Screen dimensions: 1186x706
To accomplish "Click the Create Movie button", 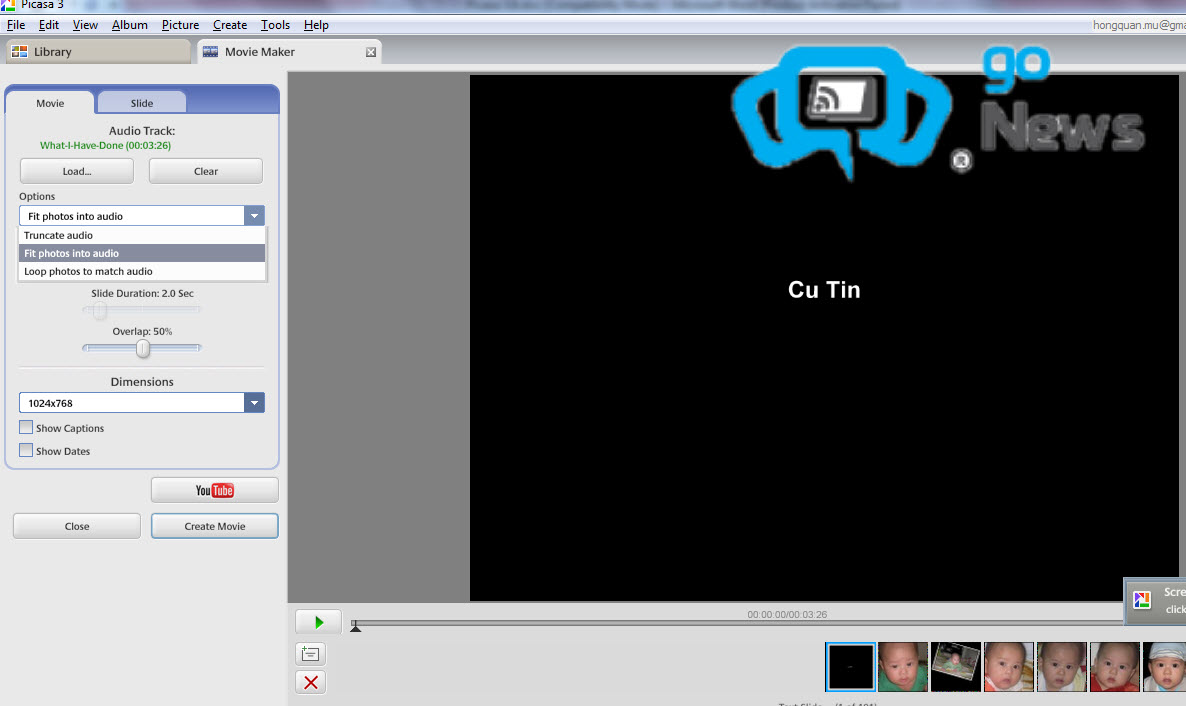I will point(215,526).
